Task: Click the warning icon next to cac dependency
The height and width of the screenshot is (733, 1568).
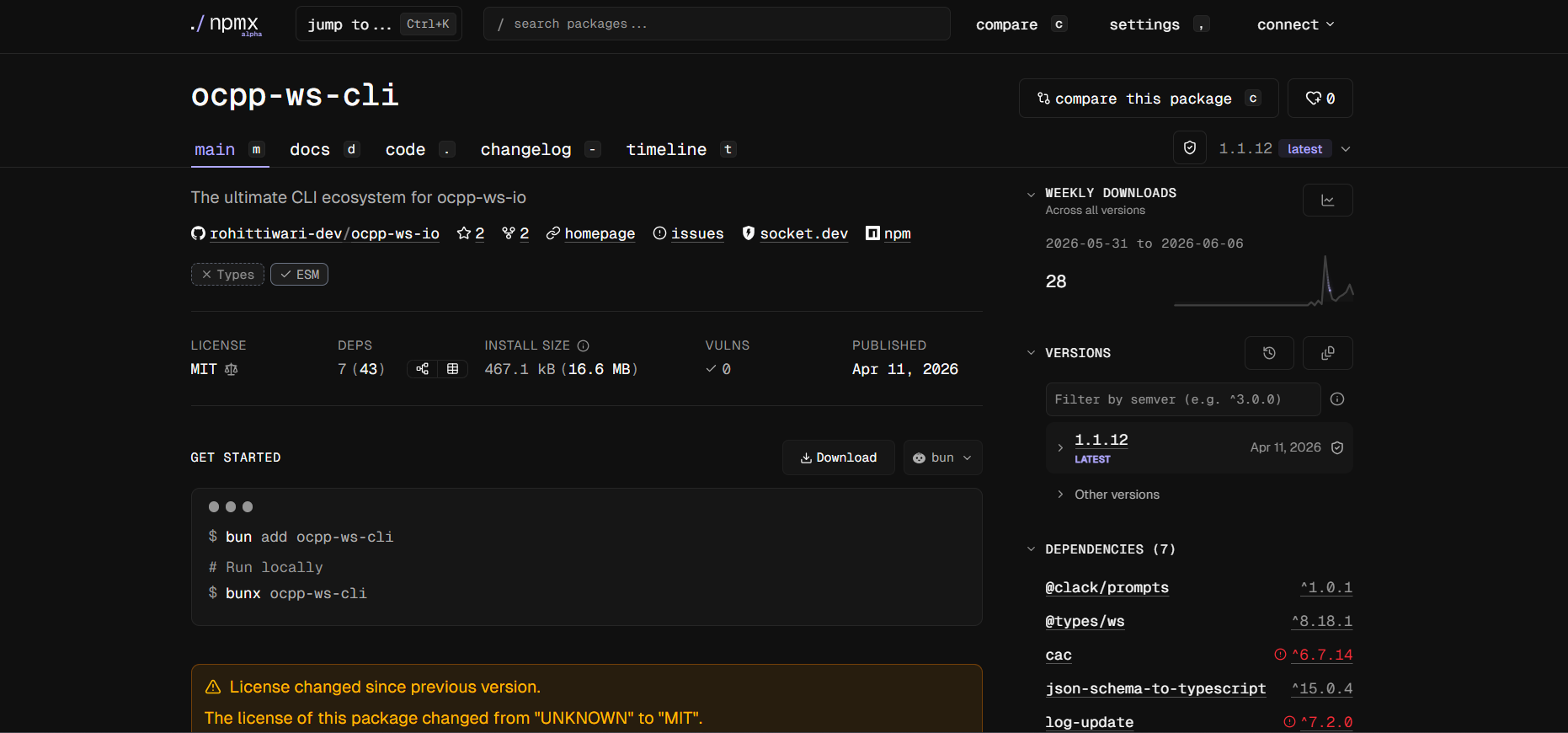Action: (1280, 655)
